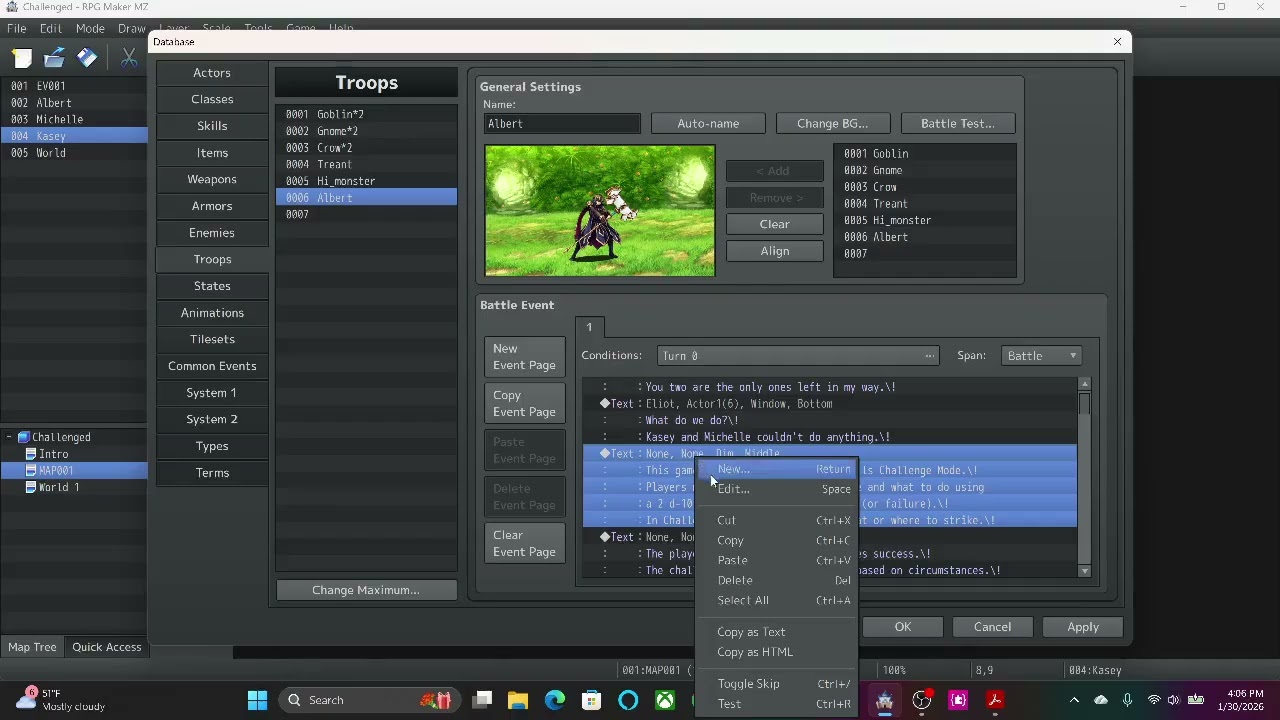Click the Battle Test... button
The width and height of the screenshot is (1280, 720).
pyautogui.click(x=958, y=123)
